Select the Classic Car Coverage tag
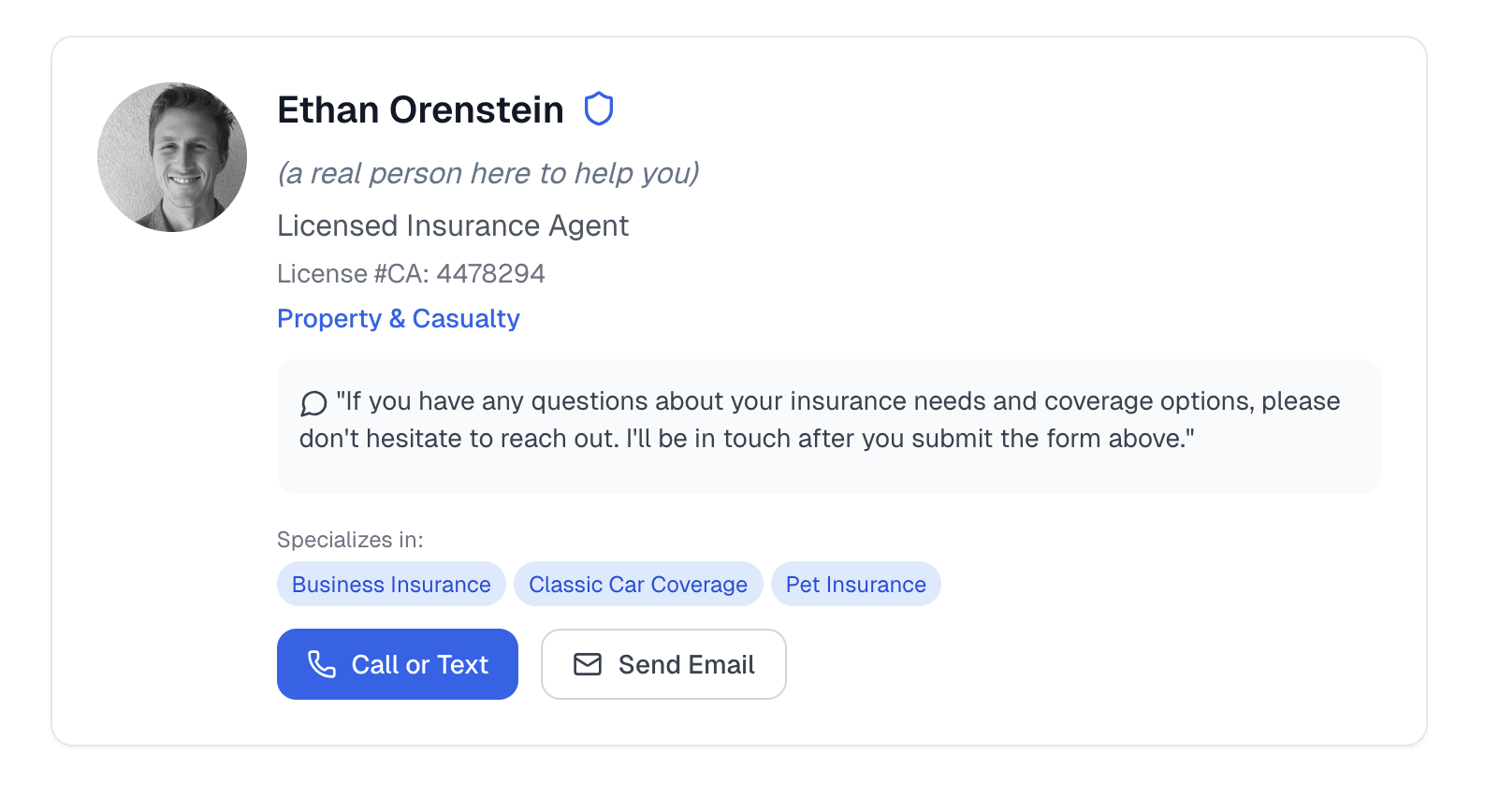The image size is (1499, 812). 638,585
